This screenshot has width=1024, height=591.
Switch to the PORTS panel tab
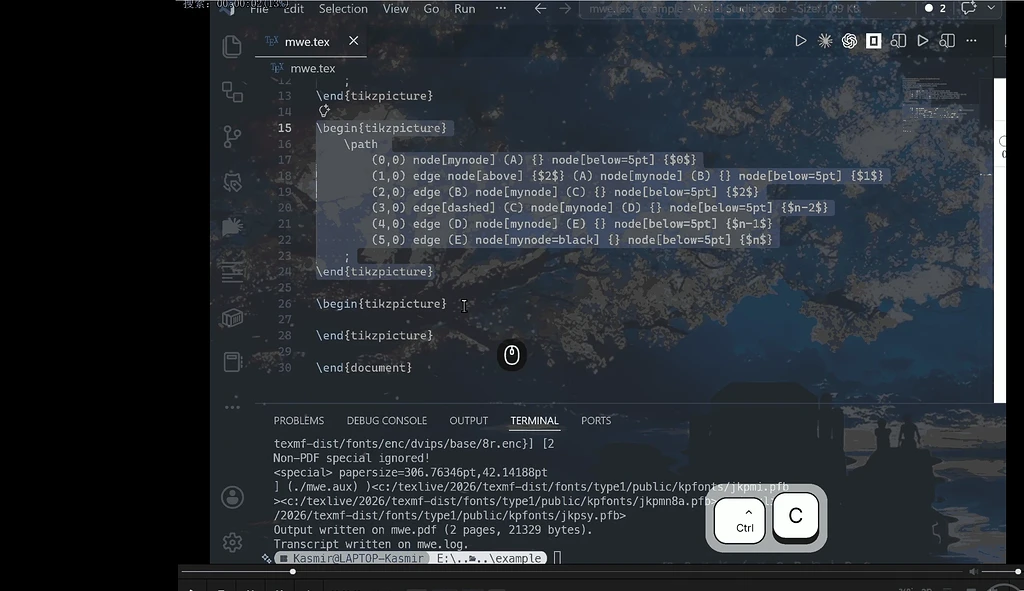point(596,421)
